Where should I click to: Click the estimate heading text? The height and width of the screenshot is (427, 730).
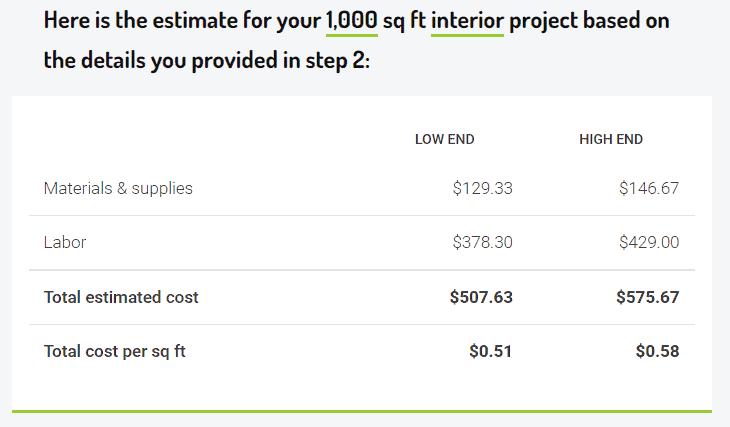click(357, 41)
